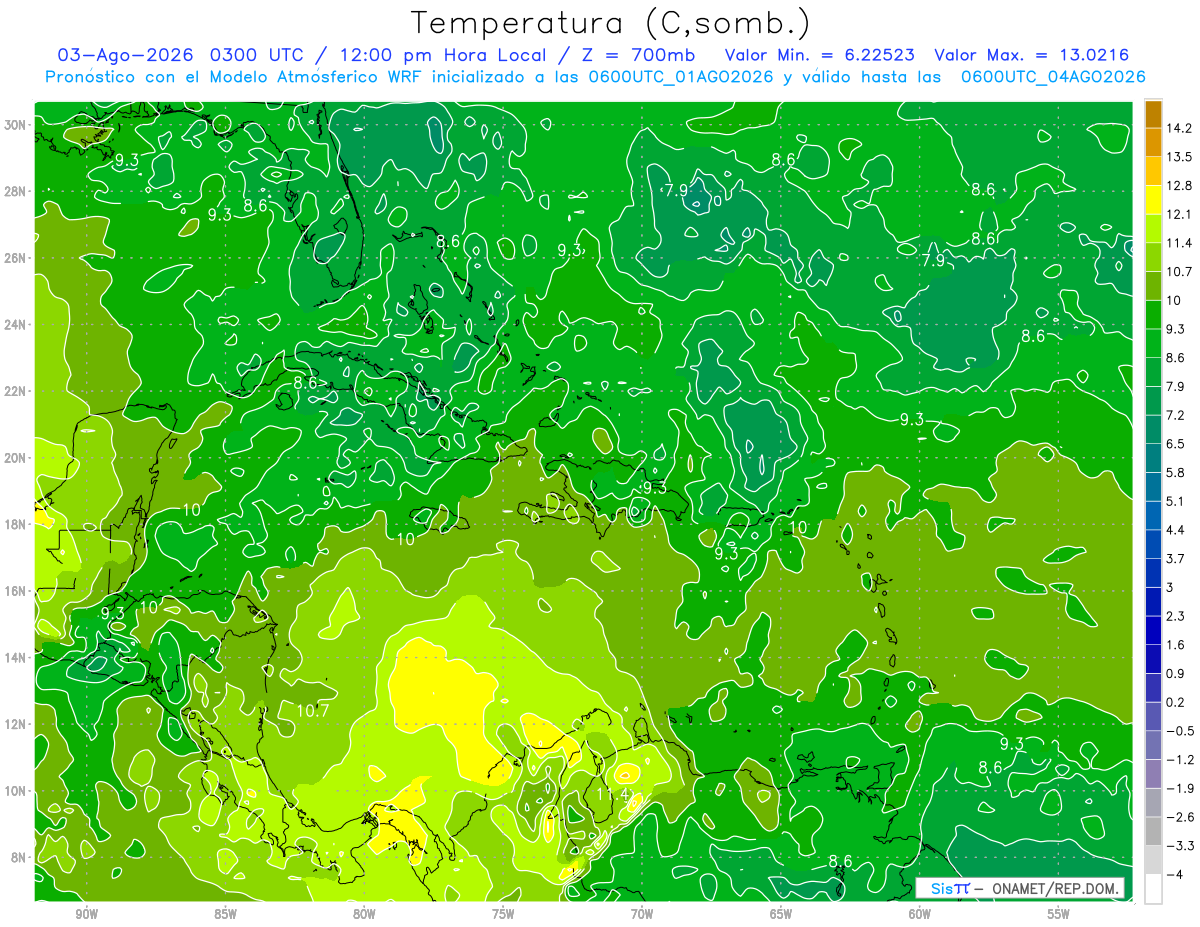Click the "7.2" colorbar legend value
1200x927 pixels.
[1176, 415]
